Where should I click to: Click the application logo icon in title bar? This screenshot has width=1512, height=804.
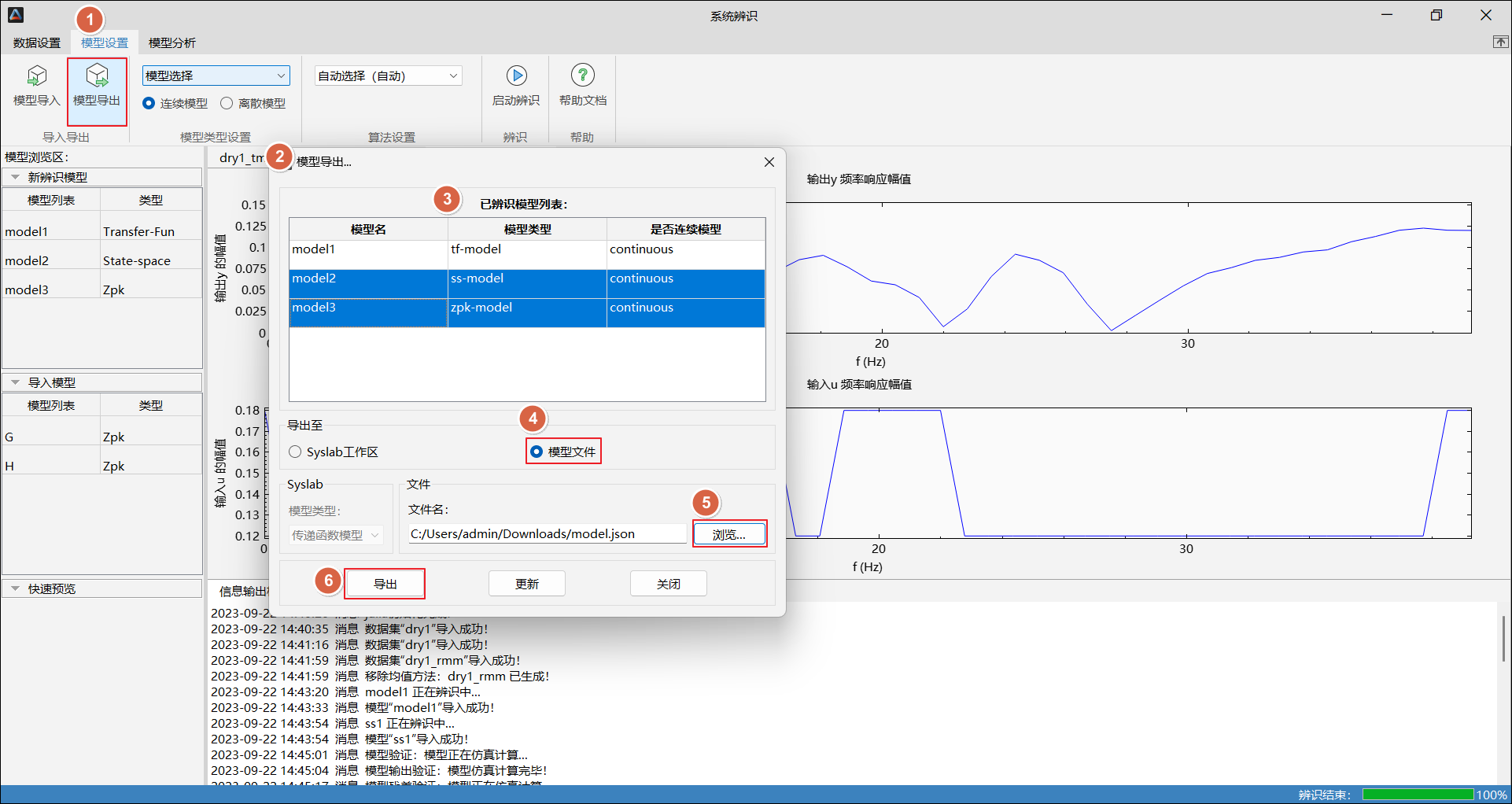16,15
